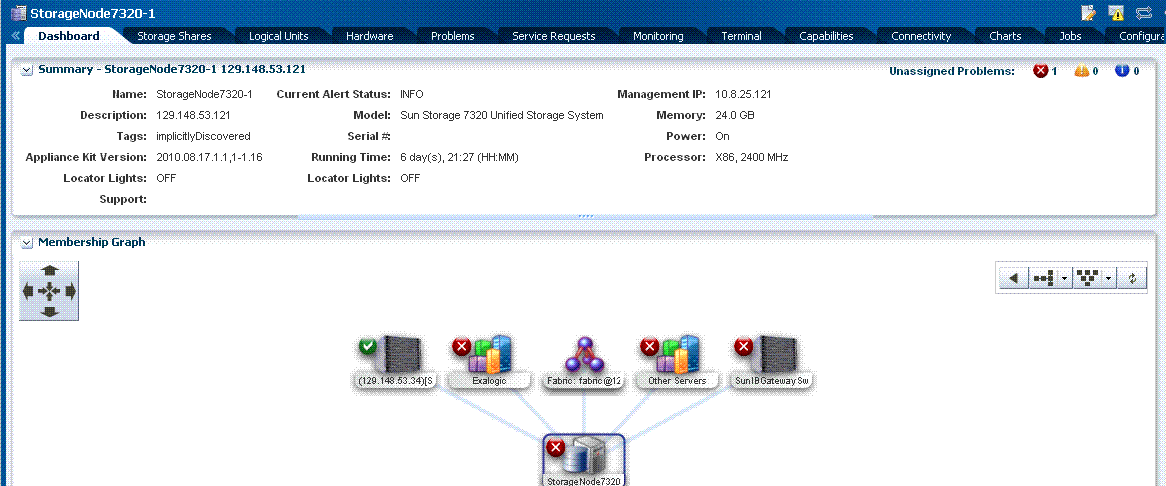Open the Service Requests tab
The width and height of the screenshot is (1166, 486).
click(553, 36)
